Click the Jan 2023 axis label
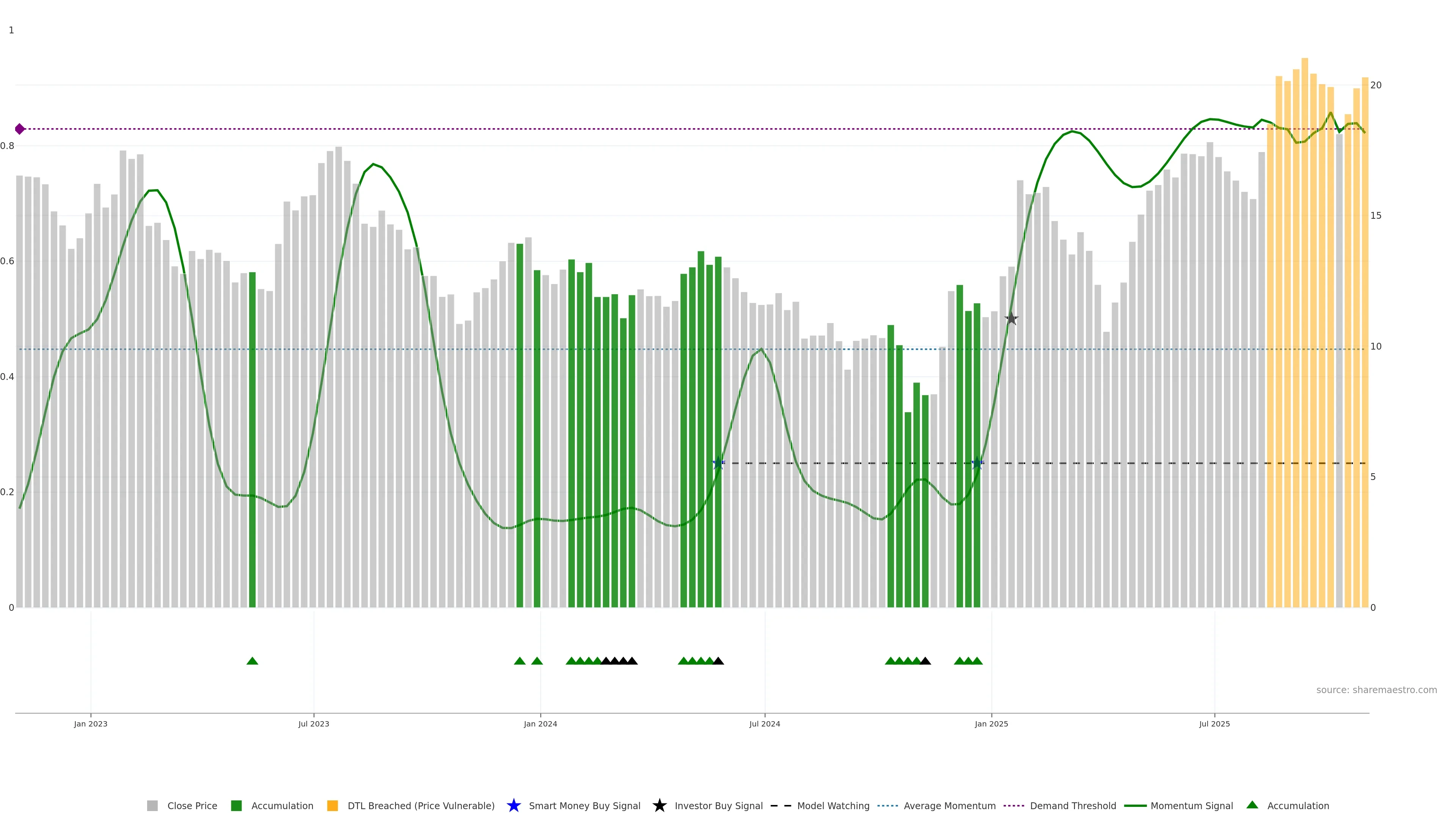 click(x=91, y=723)
